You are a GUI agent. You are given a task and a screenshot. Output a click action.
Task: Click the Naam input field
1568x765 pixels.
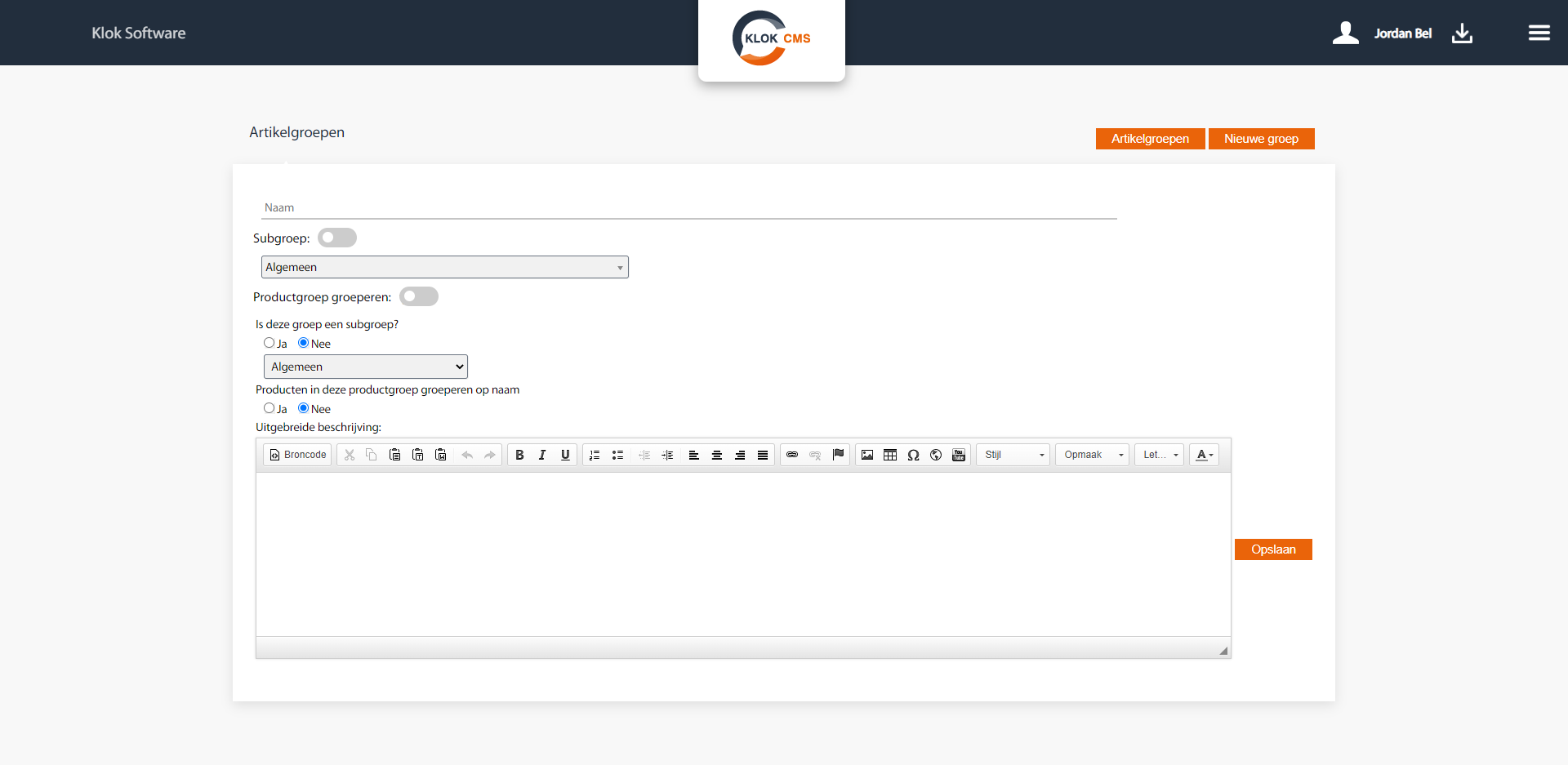[x=689, y=207]
